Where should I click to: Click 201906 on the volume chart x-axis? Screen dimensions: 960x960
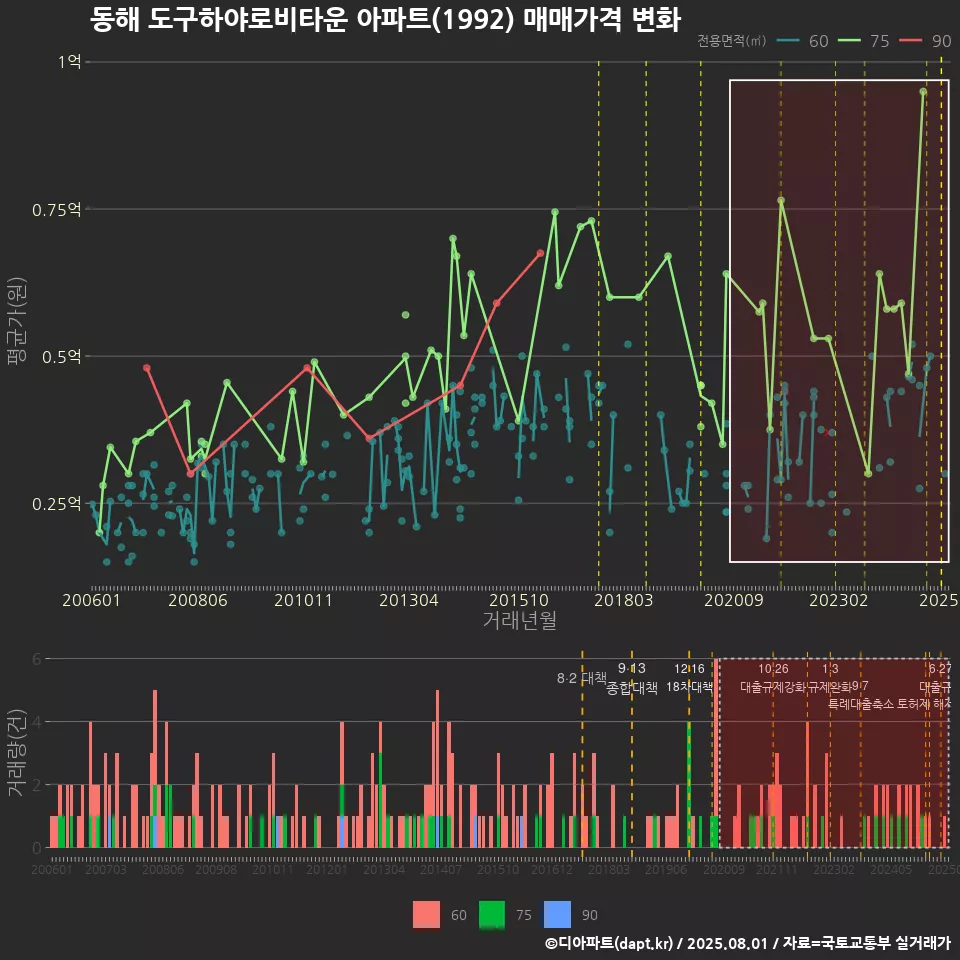pos(666,869)
